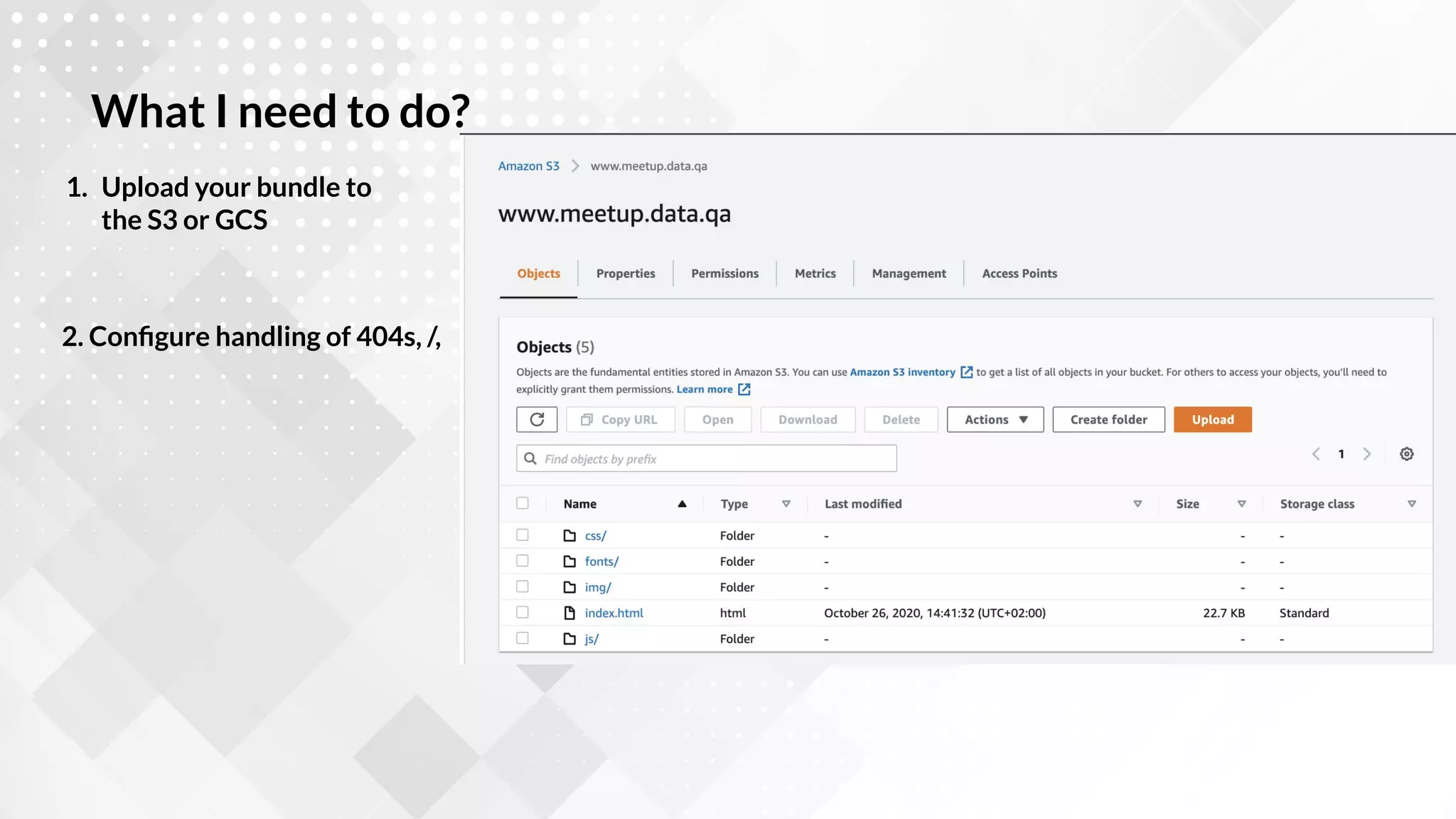Sort by Name using the ascending arrow

[682, 503]
